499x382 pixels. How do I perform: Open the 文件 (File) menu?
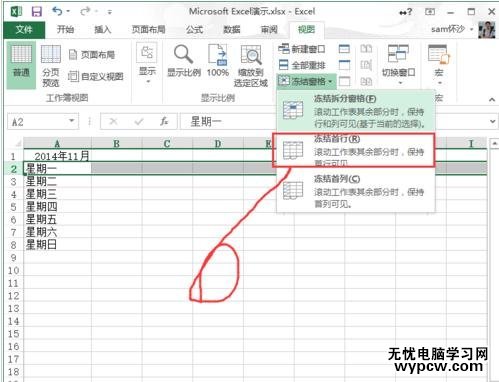(x=24, y=30)
